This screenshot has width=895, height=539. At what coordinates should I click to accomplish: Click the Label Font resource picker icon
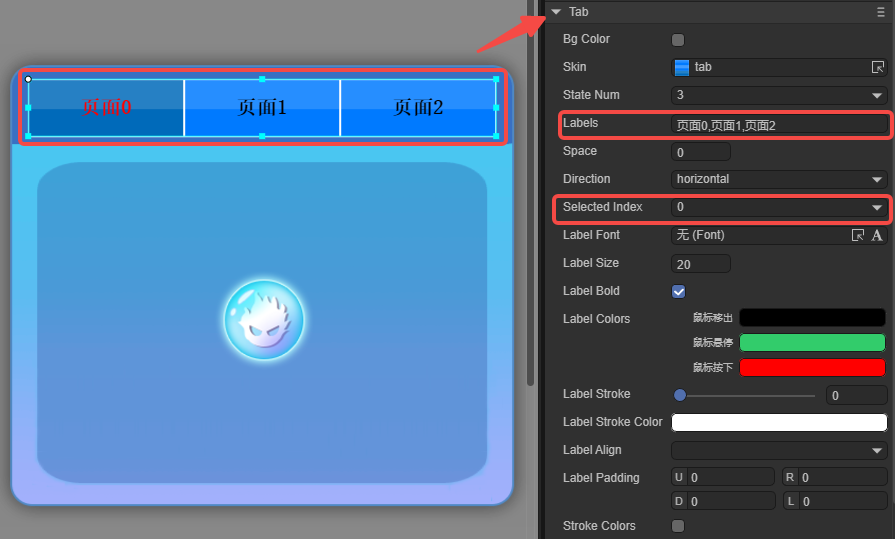858,235
